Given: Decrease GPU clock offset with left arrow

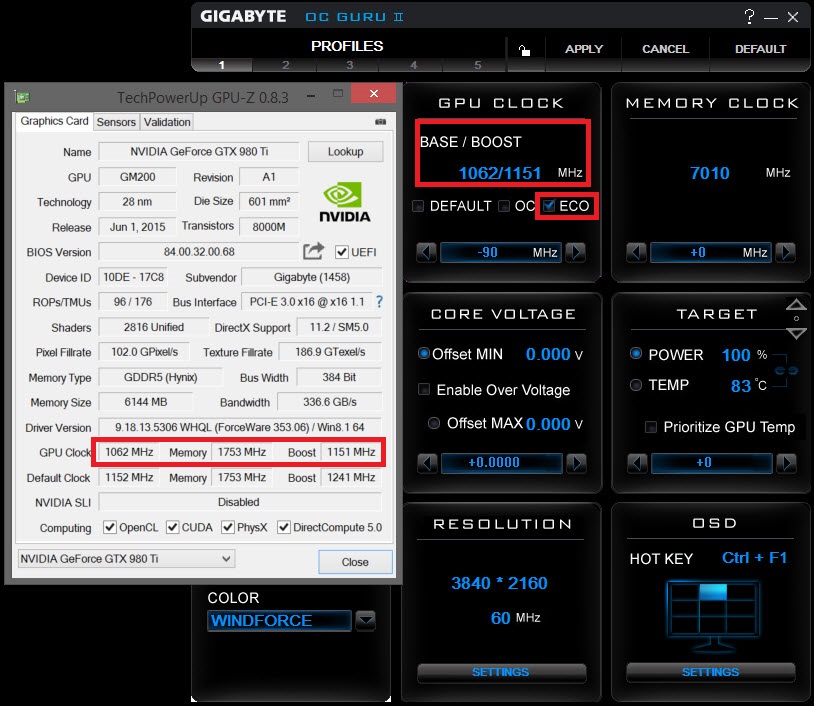Looking at the screenshot, I should click(x=426, y=252).
